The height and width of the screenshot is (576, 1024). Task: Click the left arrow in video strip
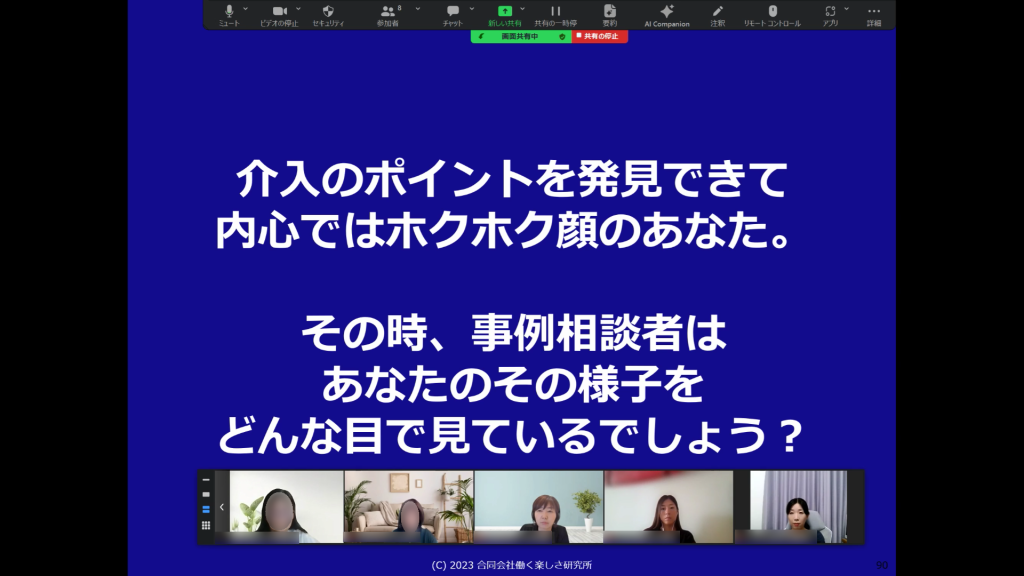coord(221,507)
